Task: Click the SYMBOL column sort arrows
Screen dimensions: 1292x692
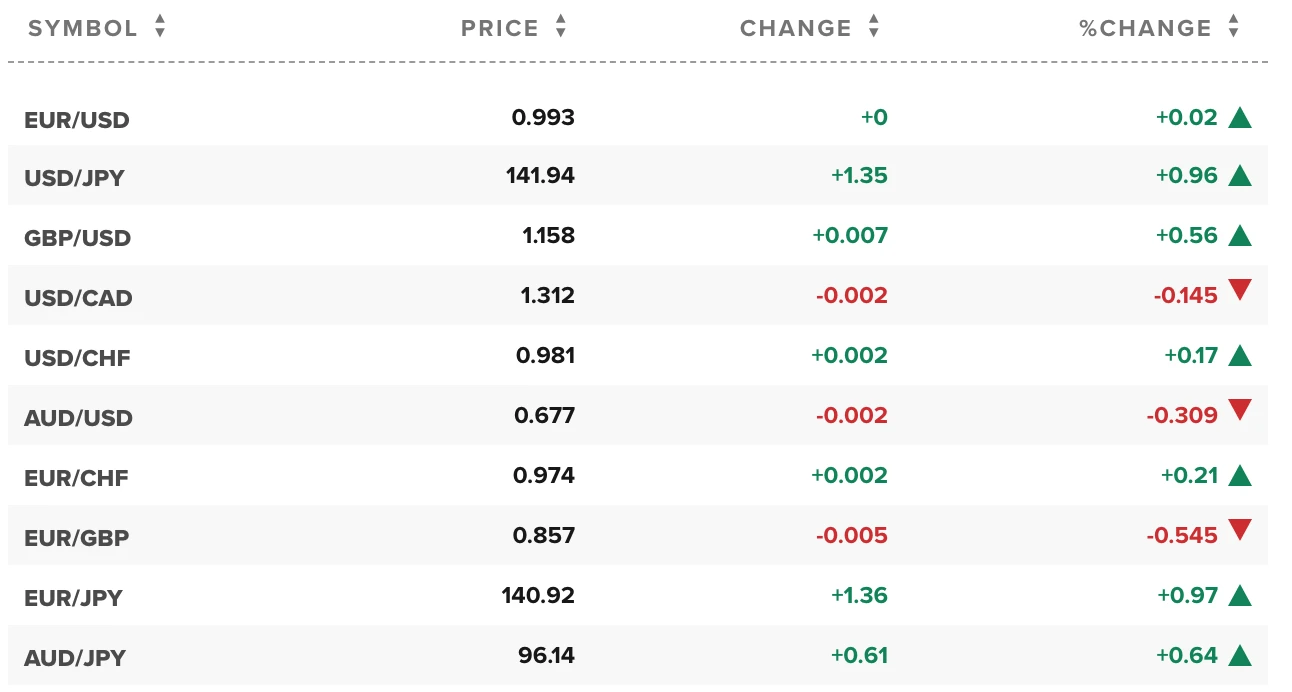Action: pos(160,28)
